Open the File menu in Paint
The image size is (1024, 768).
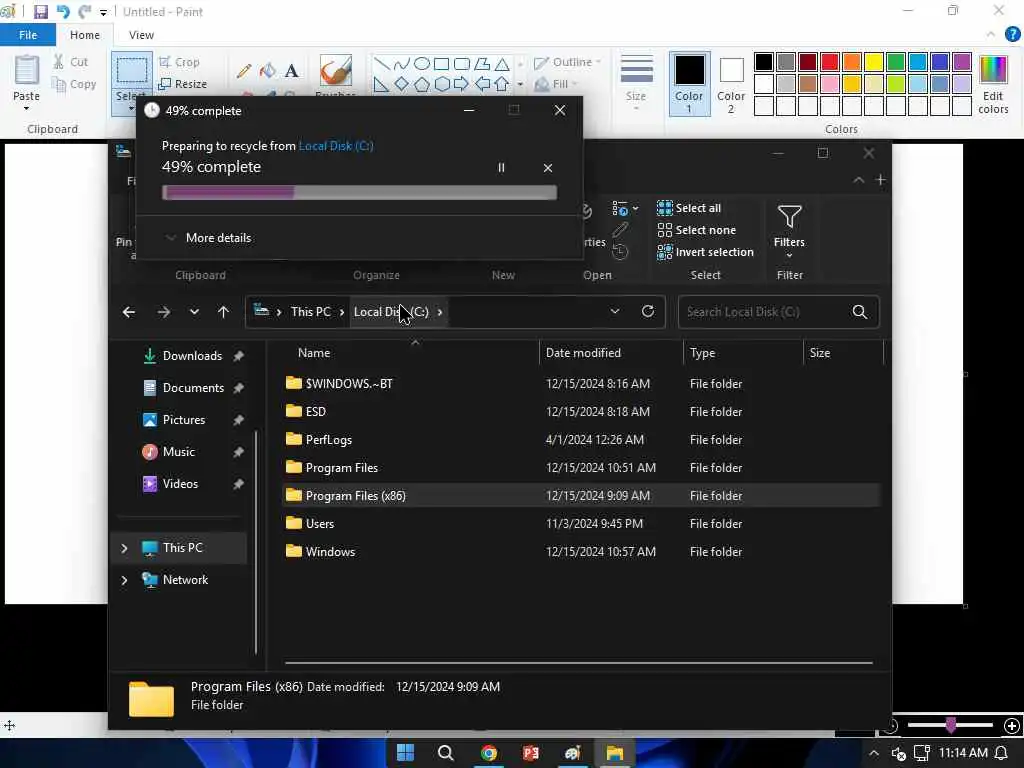28,35
